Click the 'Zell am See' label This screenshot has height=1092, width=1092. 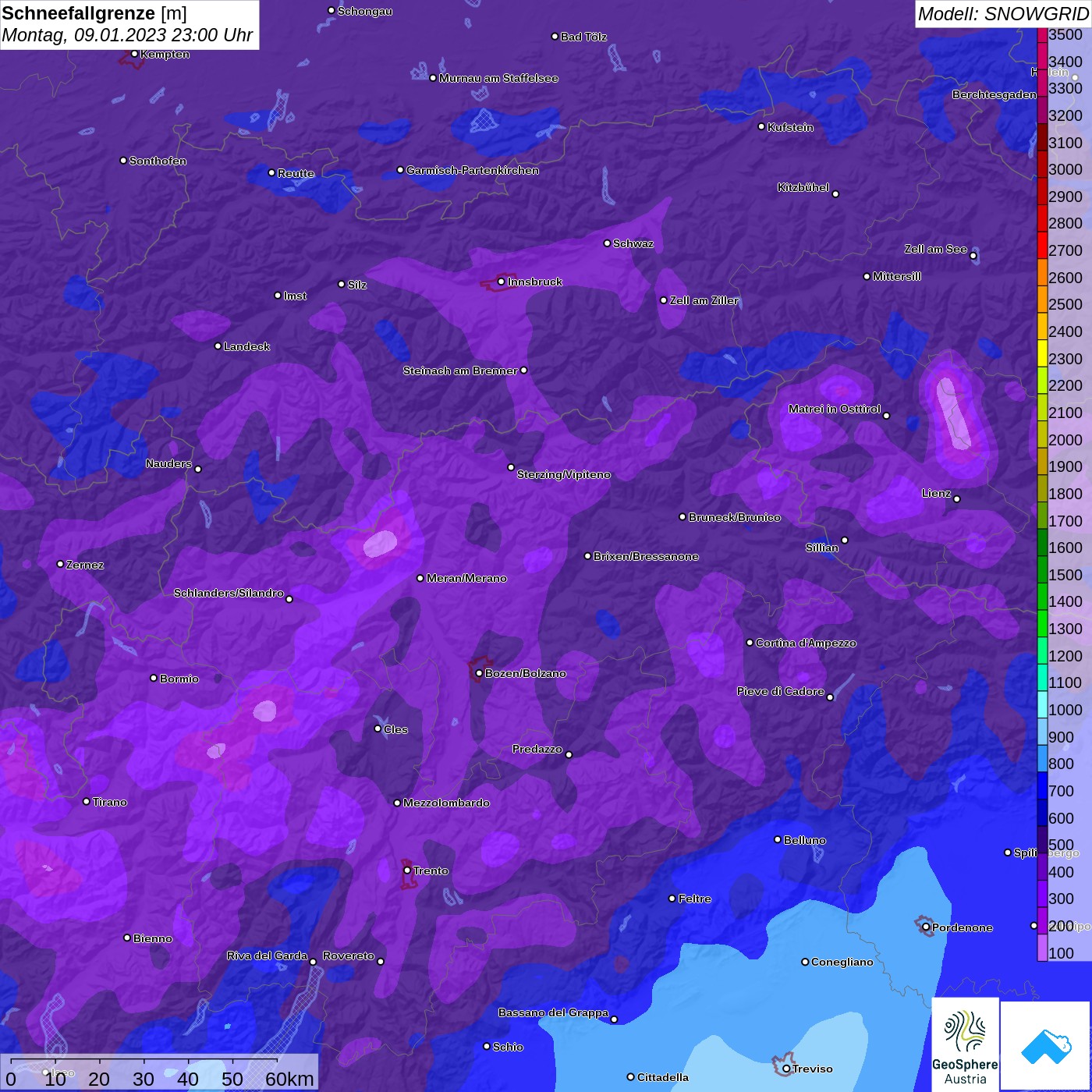[x=935, y=249]
